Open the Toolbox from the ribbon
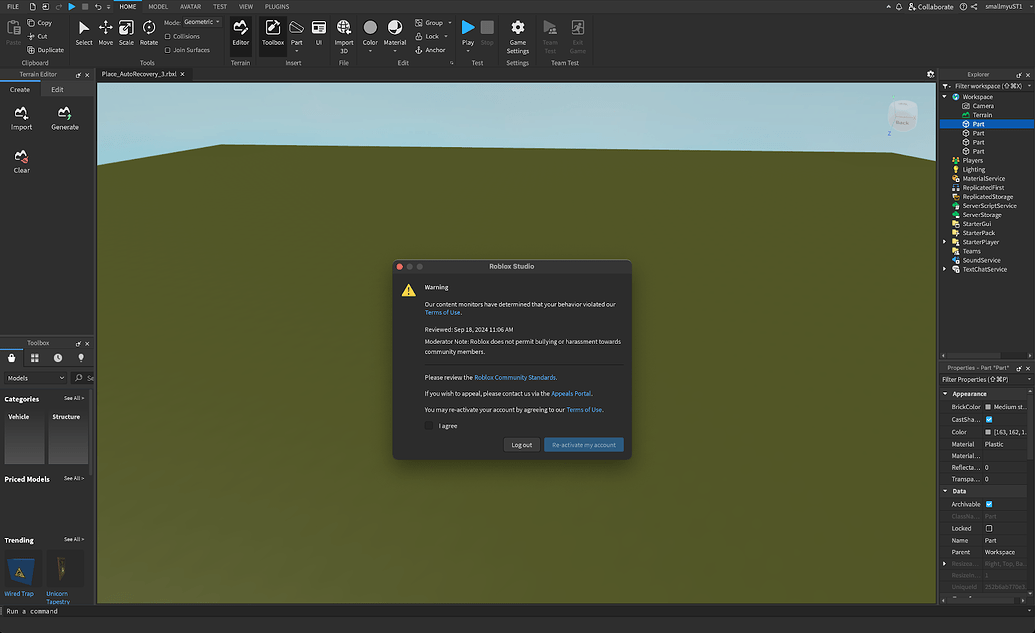This screenshot has width=1035, height=633. click(x=272, y=31)
